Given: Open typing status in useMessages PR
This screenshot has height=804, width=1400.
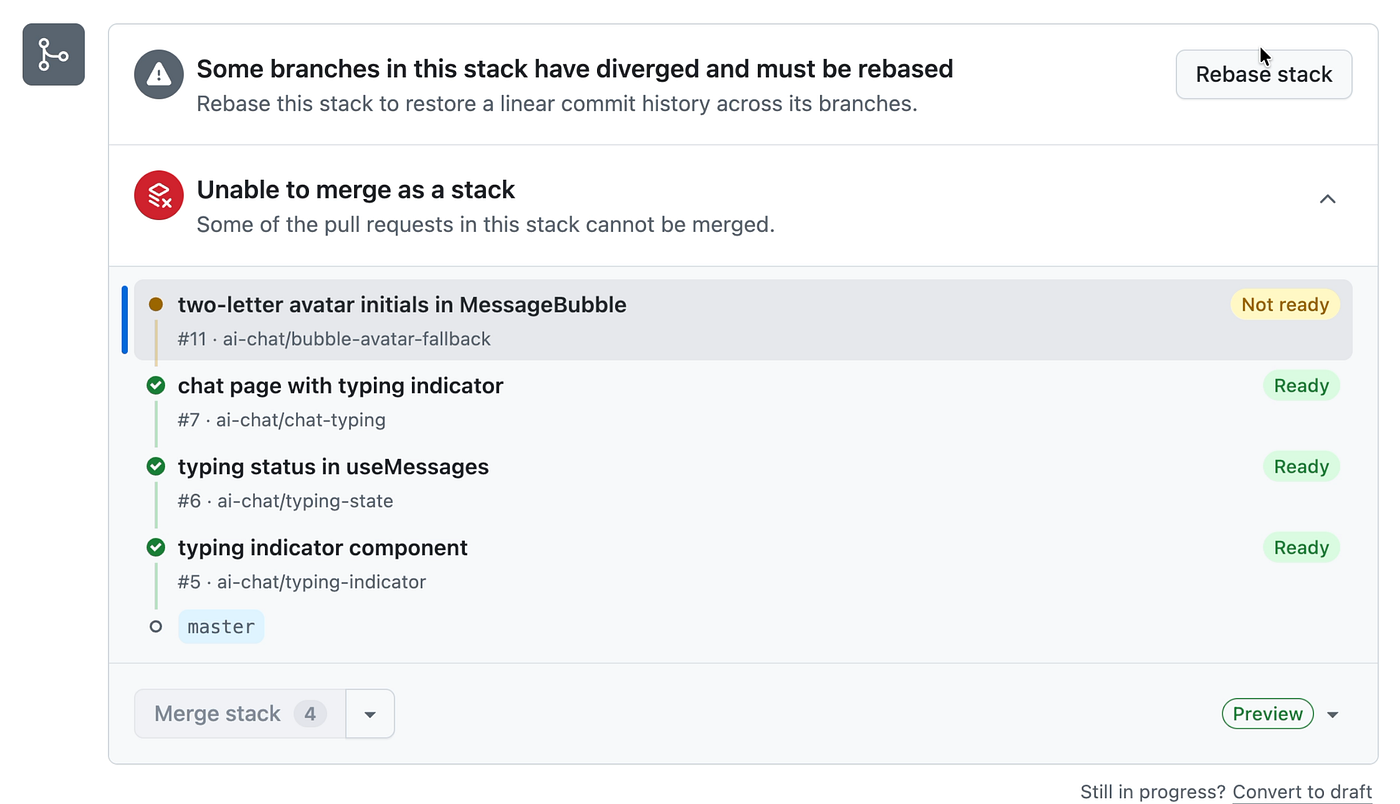Looking at the screenshot, I should [x=333, y=466].
